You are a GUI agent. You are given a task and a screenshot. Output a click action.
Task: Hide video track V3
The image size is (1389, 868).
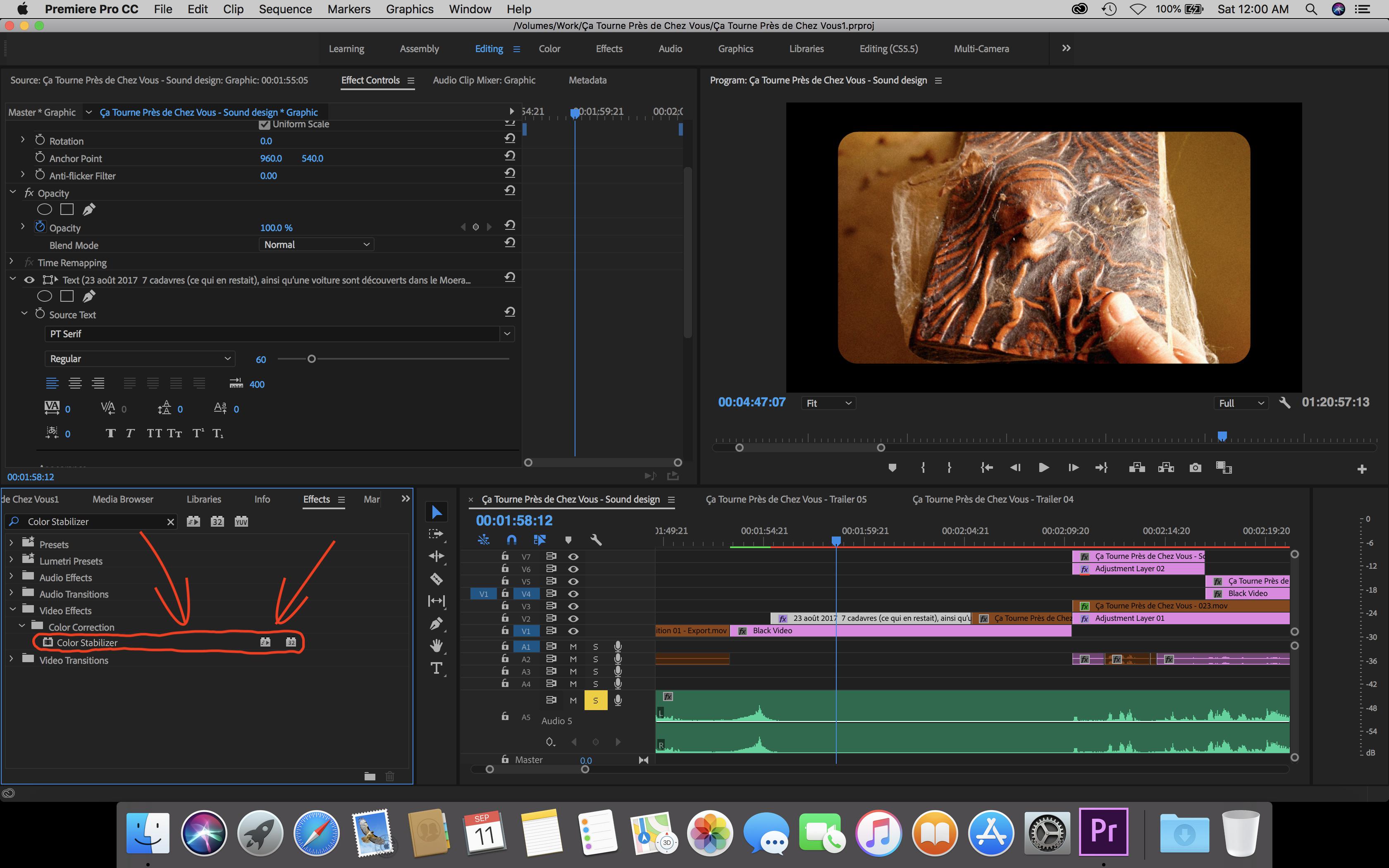(x=573, y=606)
